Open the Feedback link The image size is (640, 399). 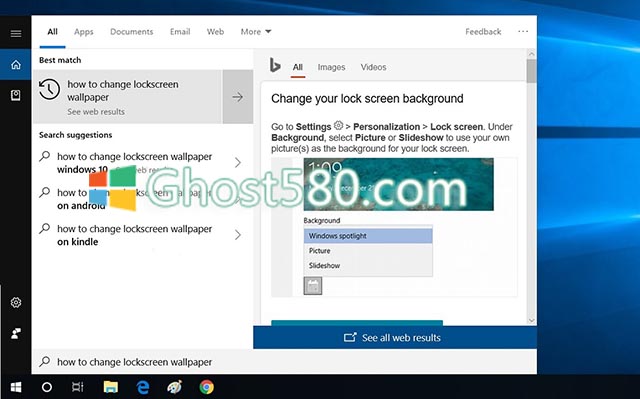[483, 32]
